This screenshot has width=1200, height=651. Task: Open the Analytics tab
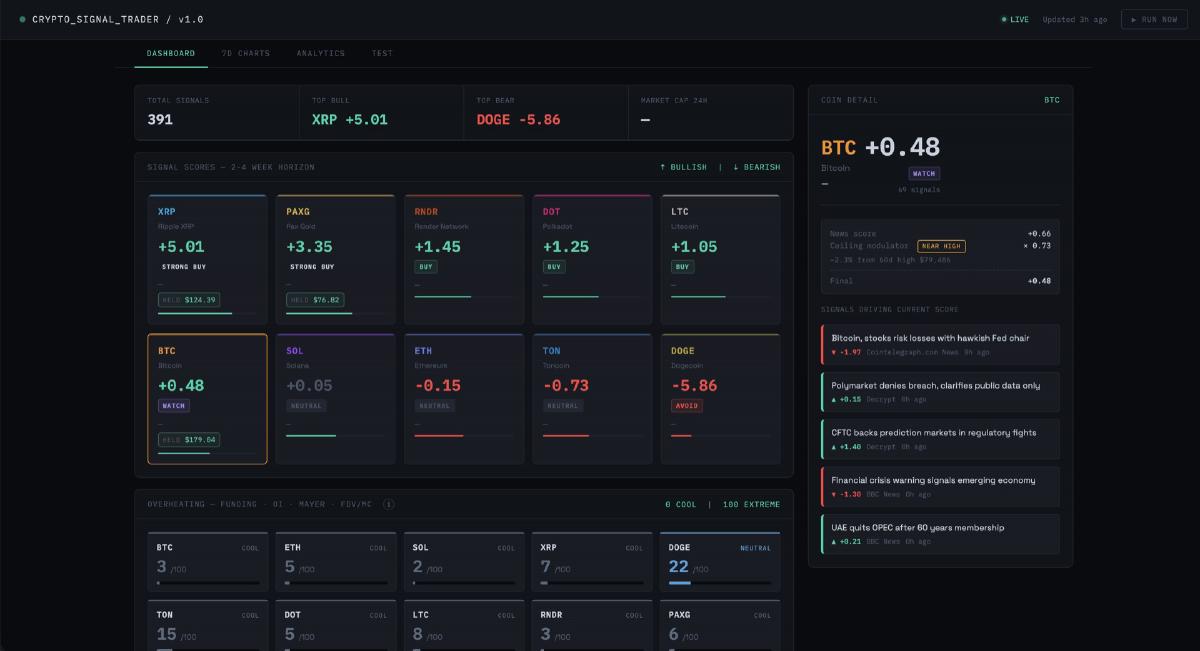pos(321,53)
